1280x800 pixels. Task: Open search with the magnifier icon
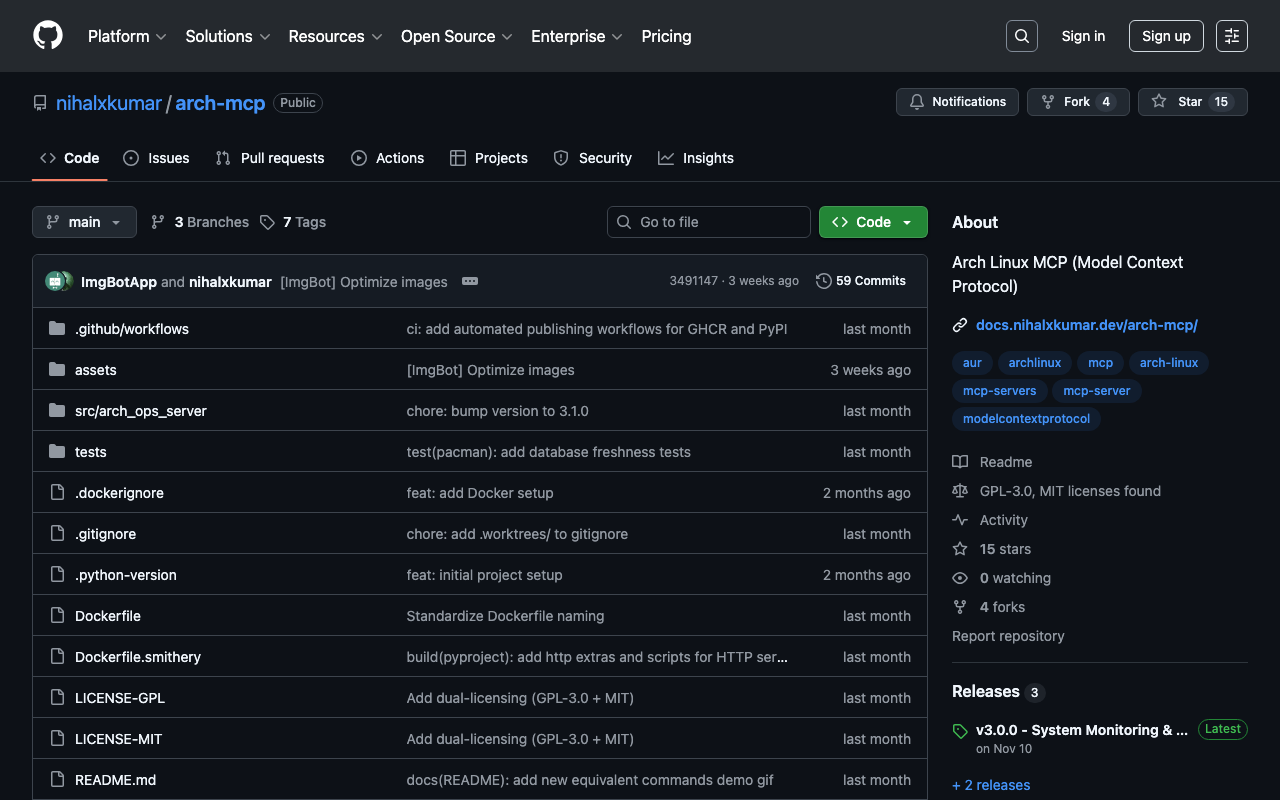(x=1021, y=36)
